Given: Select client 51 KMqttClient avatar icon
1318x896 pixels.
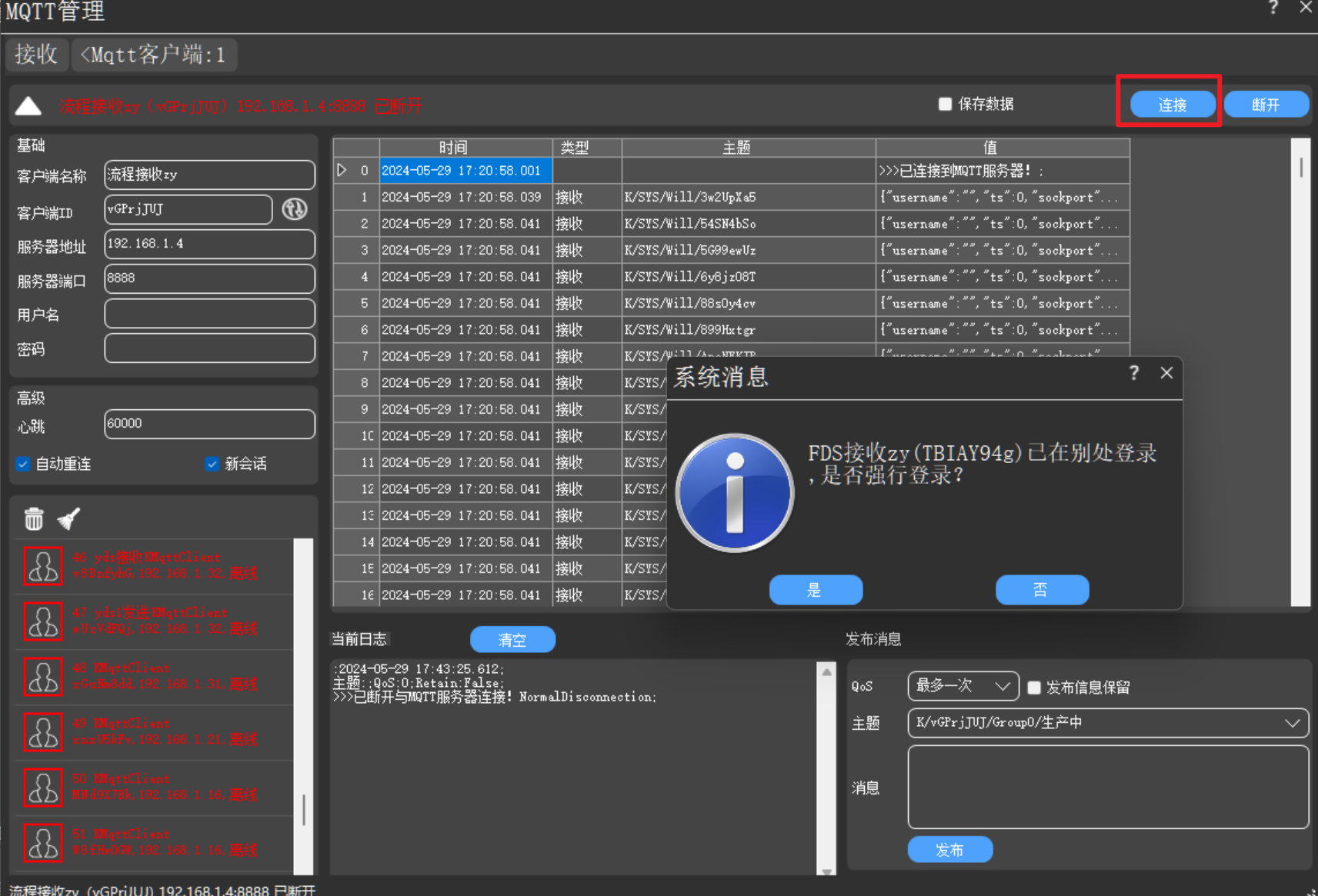Looking at the screenshot, I should 43,843.
